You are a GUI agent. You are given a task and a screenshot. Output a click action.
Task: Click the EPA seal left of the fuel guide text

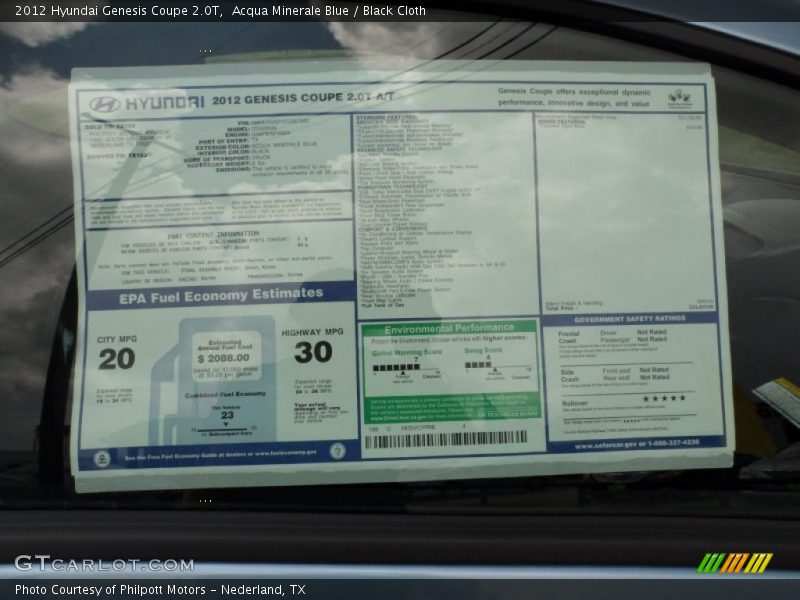(x=102, y=459)
